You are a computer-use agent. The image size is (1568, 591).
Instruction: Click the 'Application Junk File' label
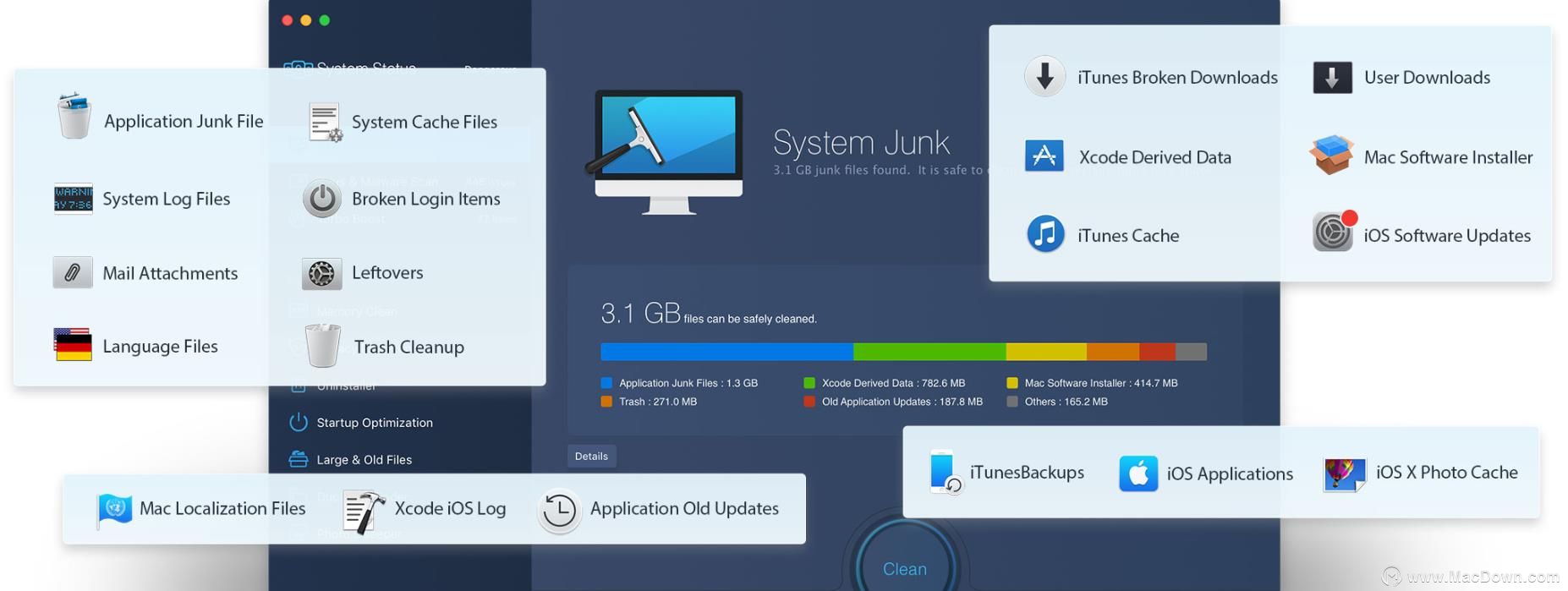point(184,121)
